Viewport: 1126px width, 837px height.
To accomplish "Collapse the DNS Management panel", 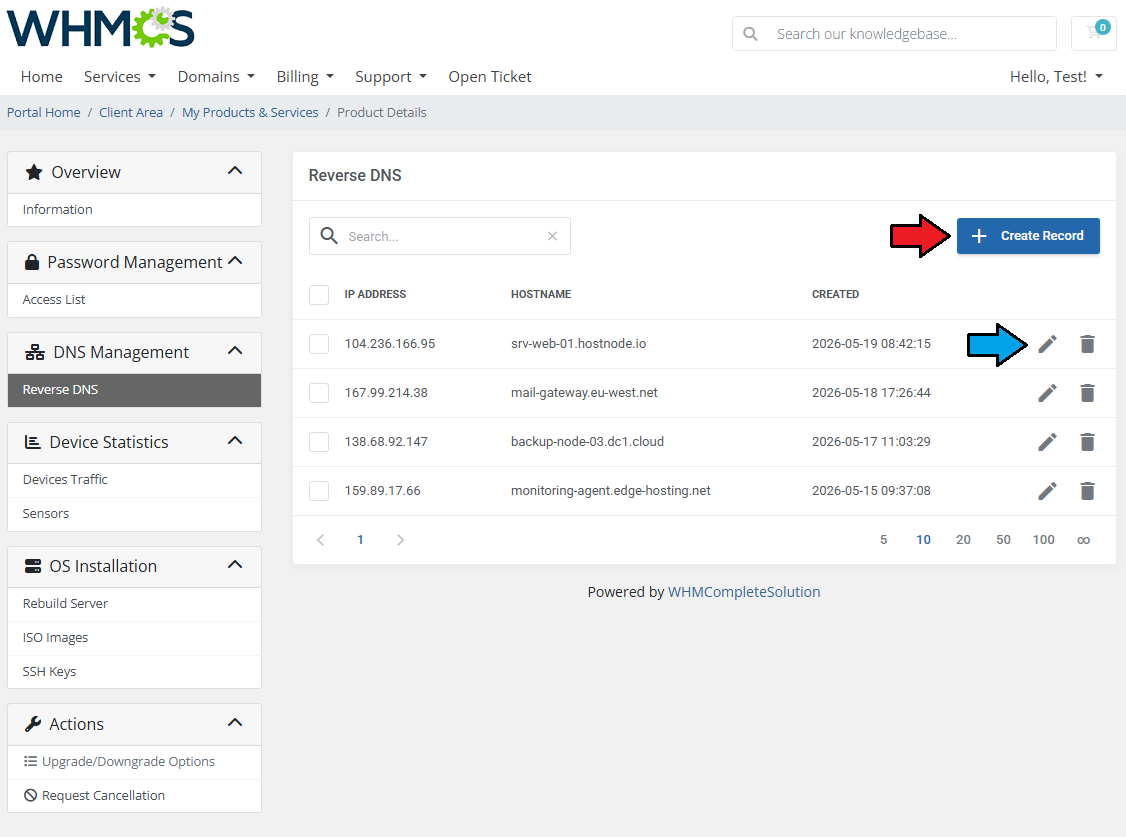I will 235,351.
